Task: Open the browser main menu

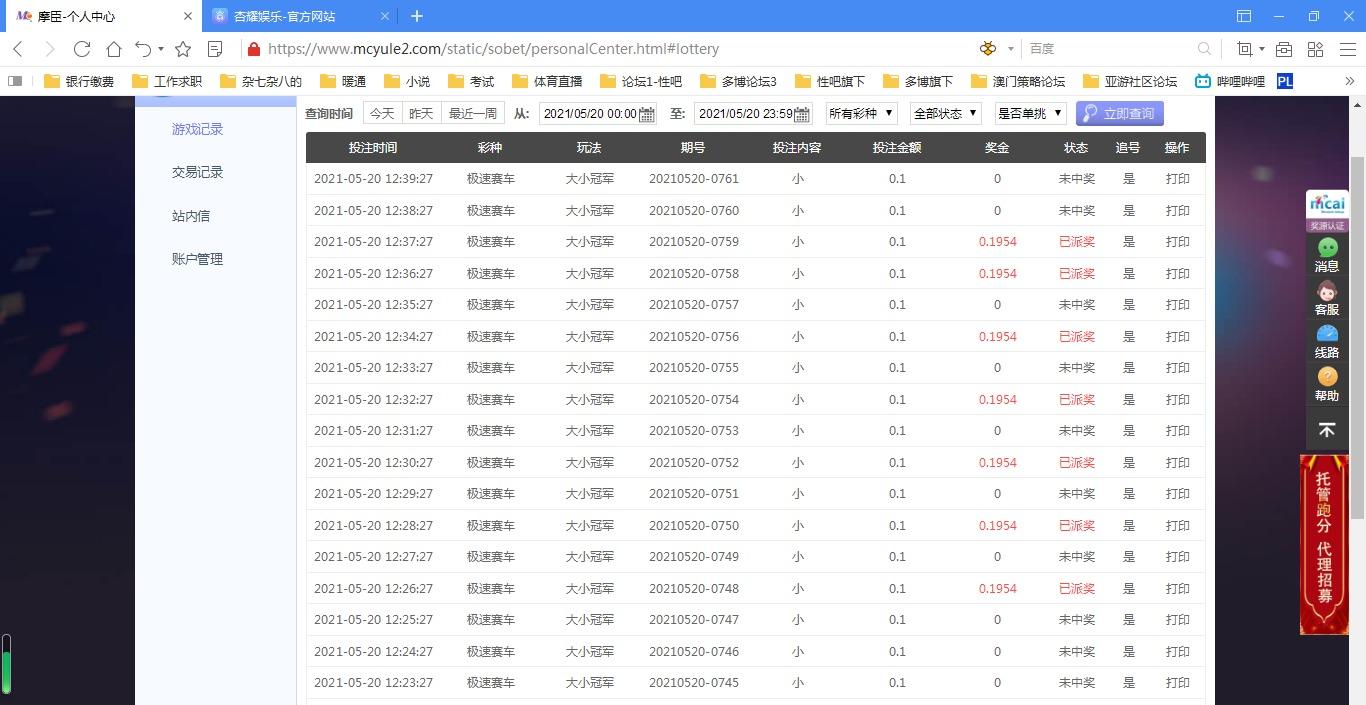Action: coord(1347,49)
